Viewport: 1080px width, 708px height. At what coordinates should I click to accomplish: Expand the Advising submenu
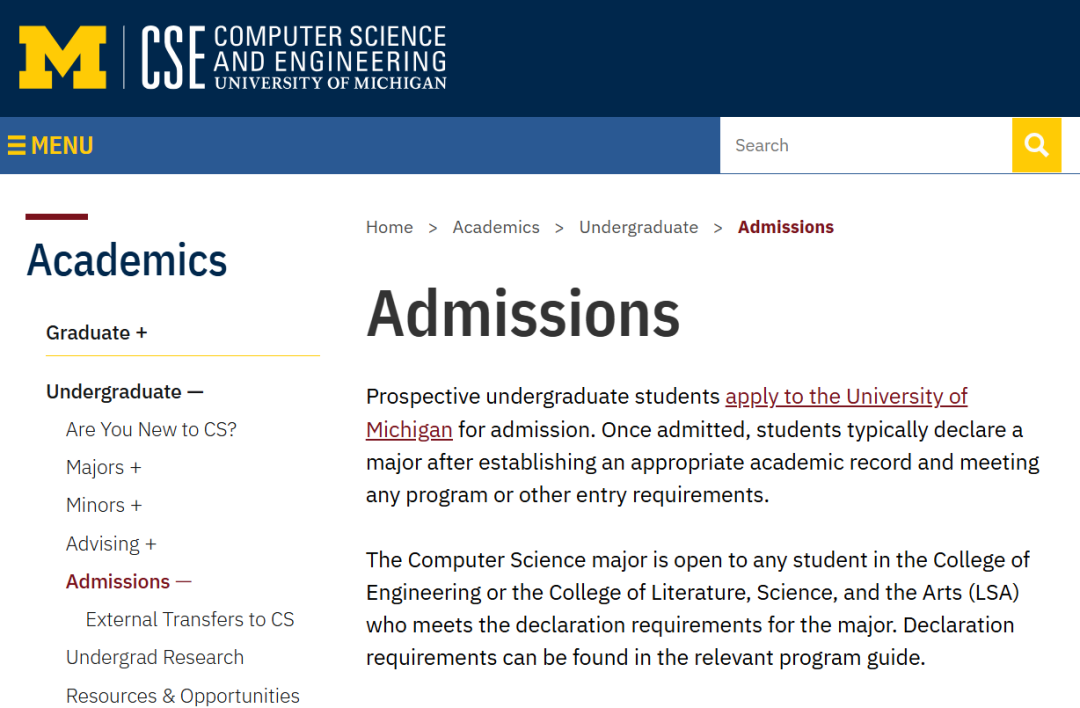coord(151,544)
